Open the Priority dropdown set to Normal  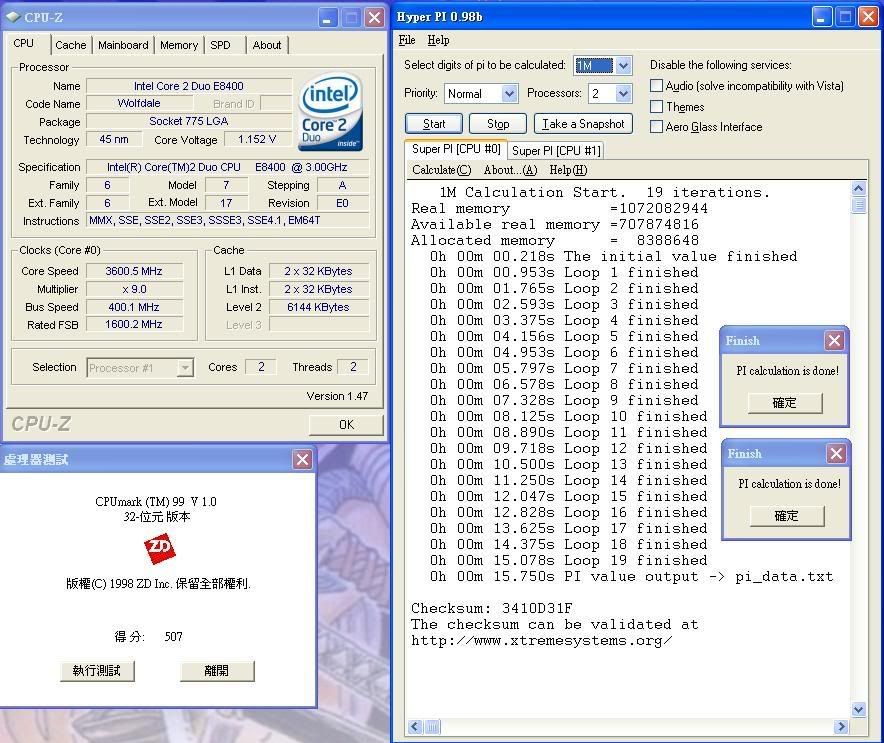509,94
